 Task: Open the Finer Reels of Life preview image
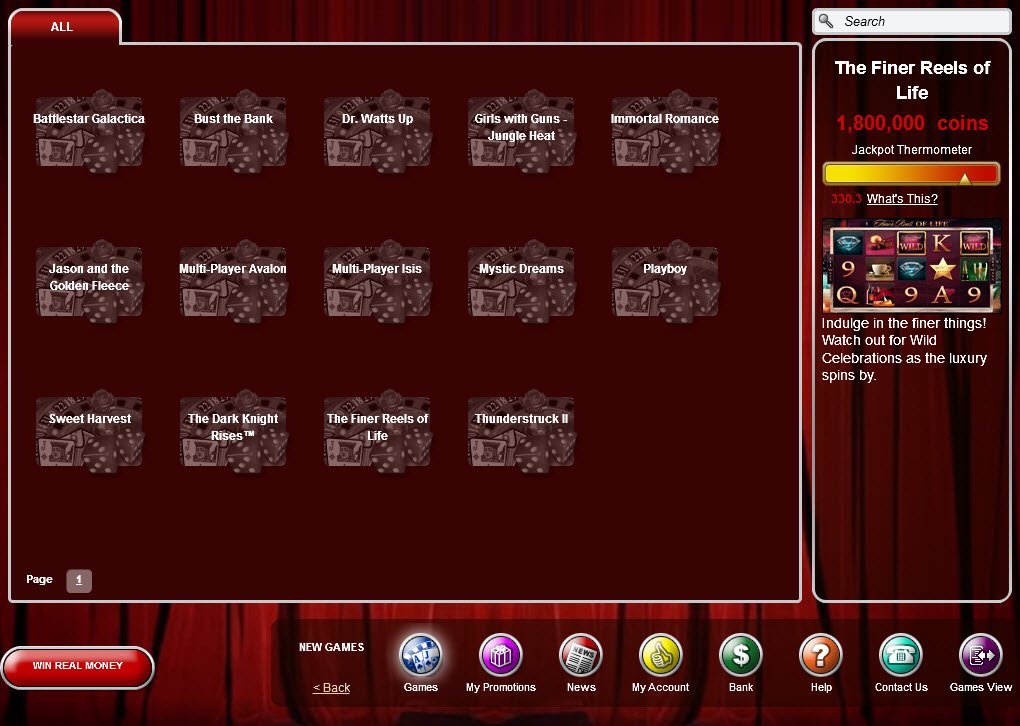point(911,265)
